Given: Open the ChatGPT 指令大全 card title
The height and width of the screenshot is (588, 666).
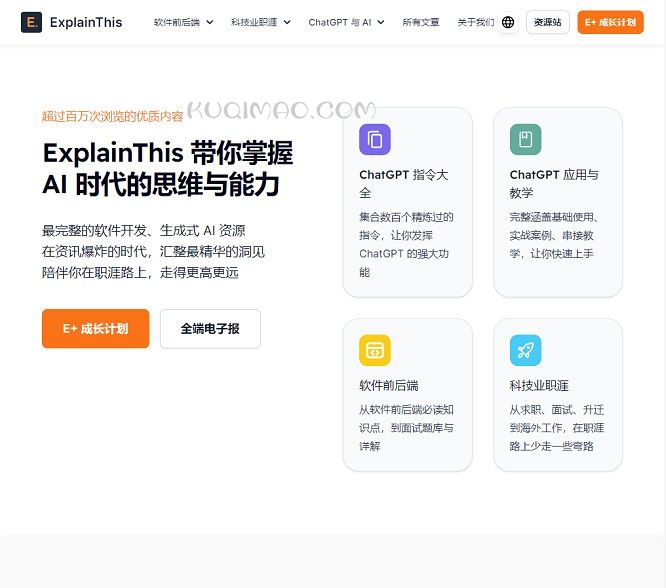Looking at the screenshot, I should [404, 184].
